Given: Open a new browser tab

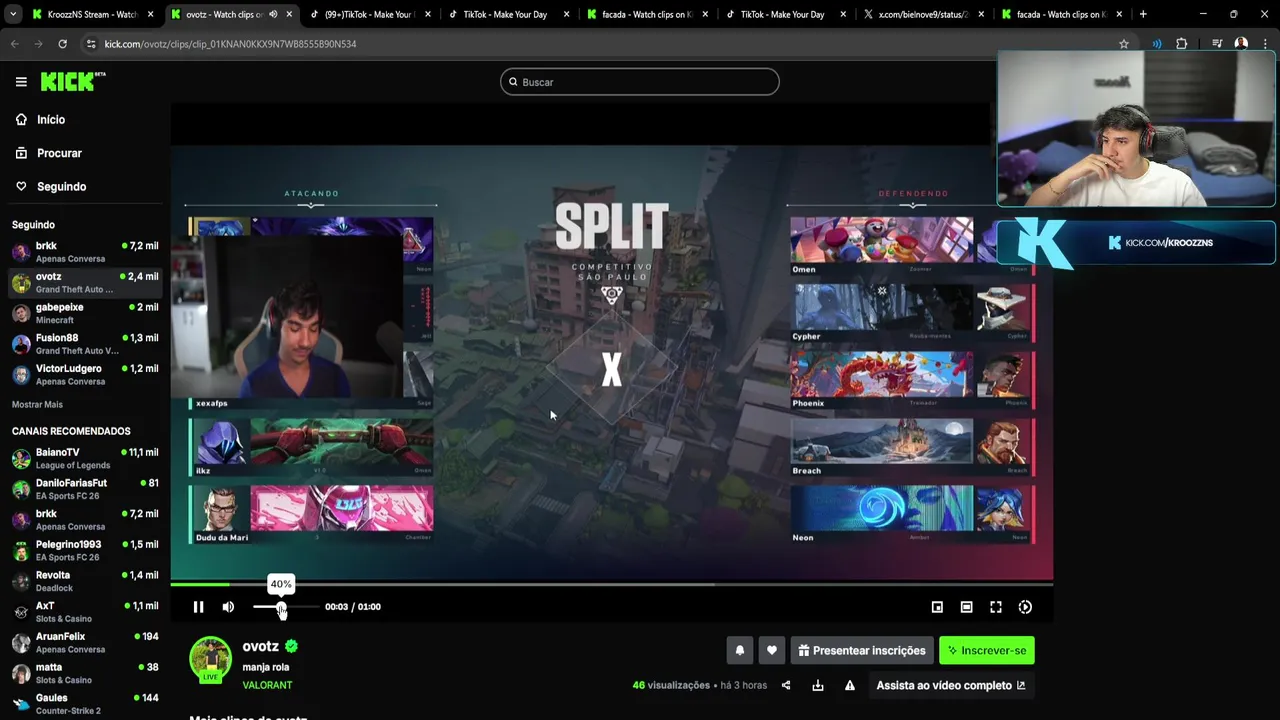Looking at the screenshot, I should (x=1143, y=14).
